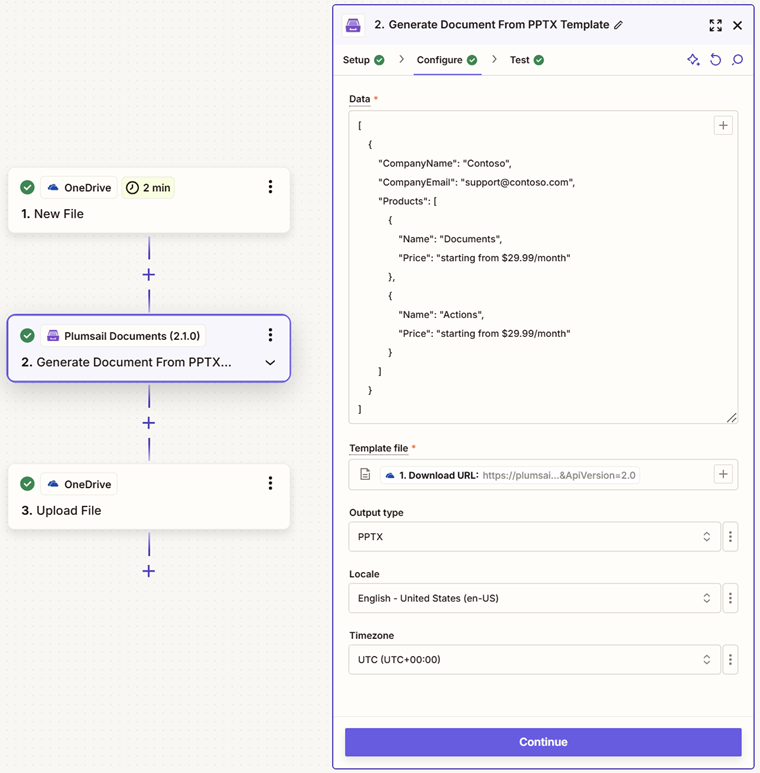Add a step after Generate Document
The image size is (760, 773).
[149, 423]
